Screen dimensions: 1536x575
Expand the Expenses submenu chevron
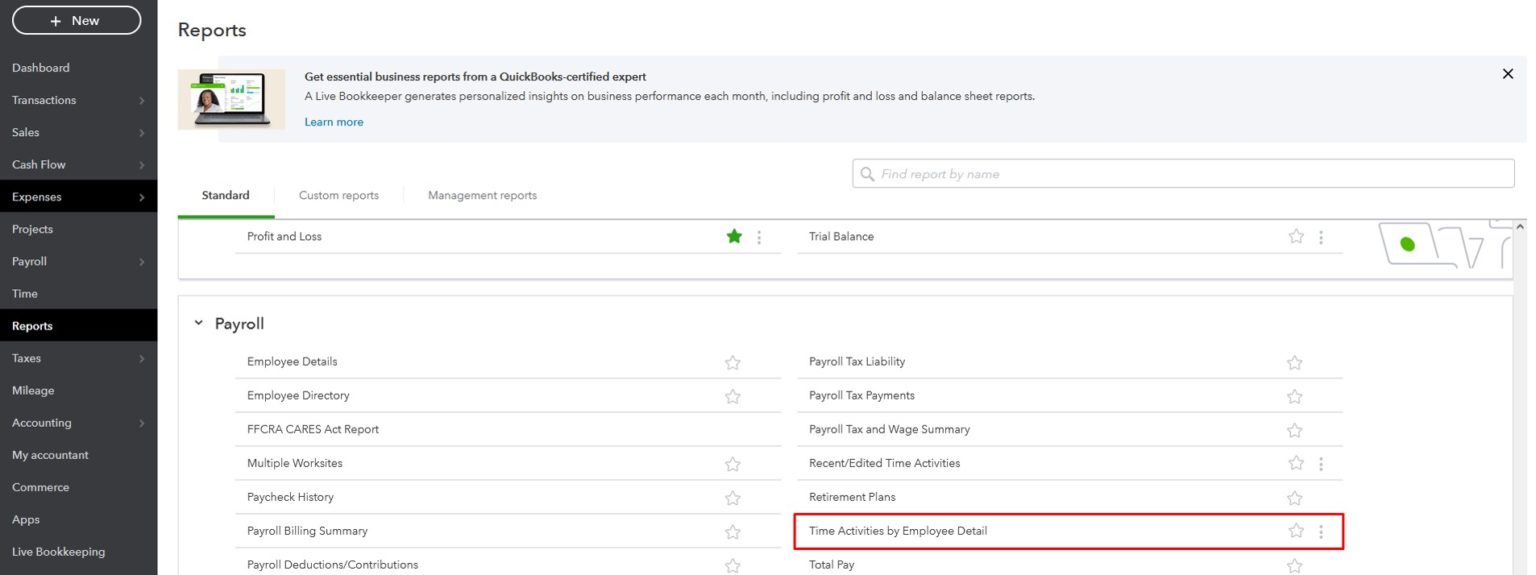[141, 198]
